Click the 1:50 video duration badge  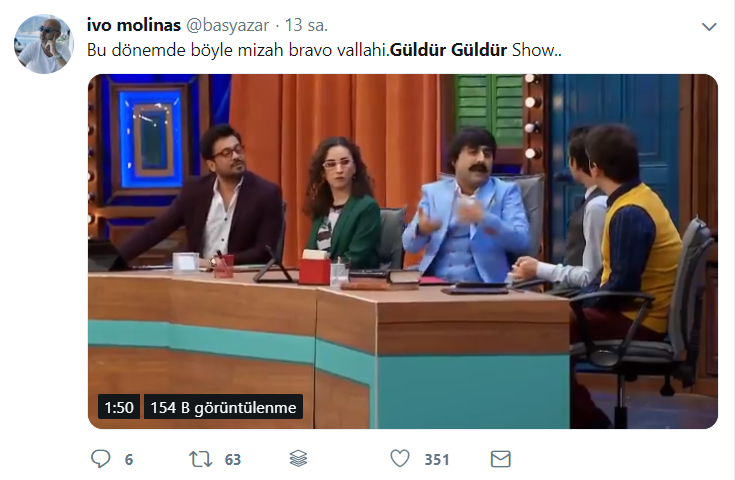pyautogui.click(x=119, y=407)
